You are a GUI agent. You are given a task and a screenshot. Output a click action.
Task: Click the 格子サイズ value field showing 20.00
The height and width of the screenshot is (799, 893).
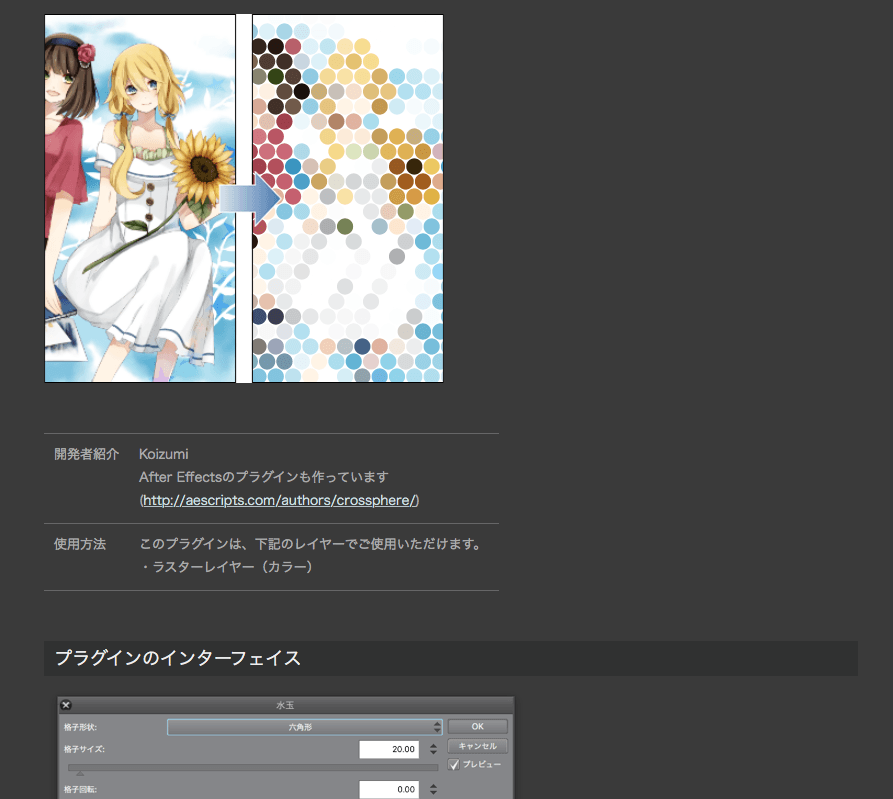[x=389, y=749]
